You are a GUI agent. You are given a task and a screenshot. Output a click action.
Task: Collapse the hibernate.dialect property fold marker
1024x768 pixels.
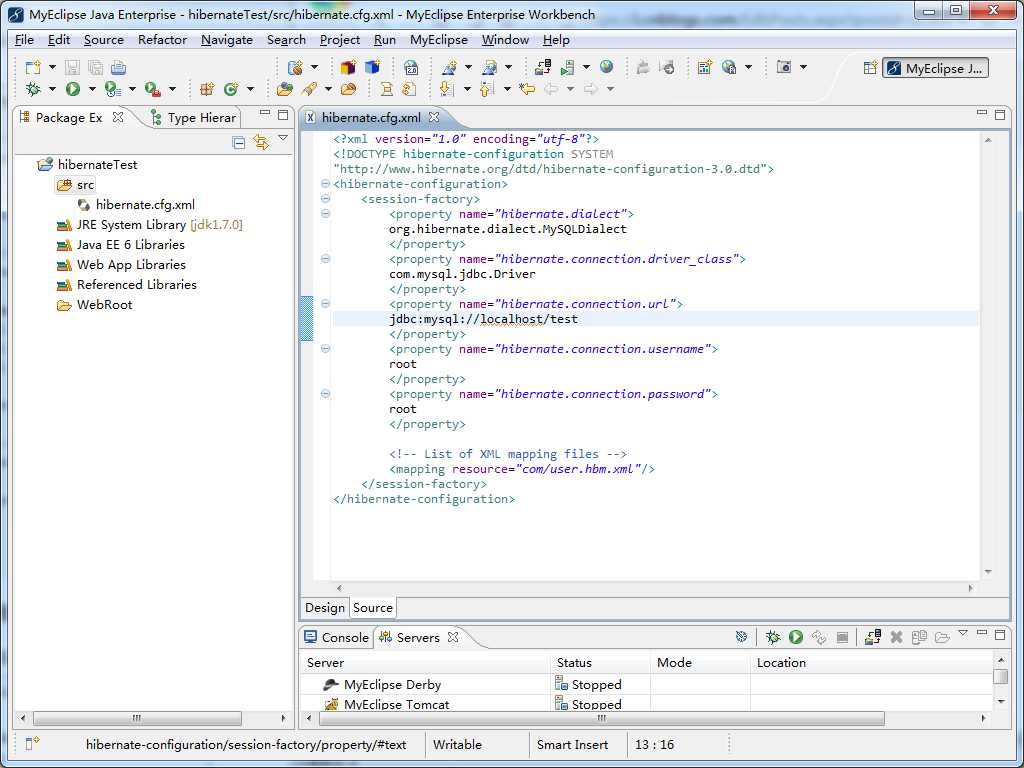point(325,214)
